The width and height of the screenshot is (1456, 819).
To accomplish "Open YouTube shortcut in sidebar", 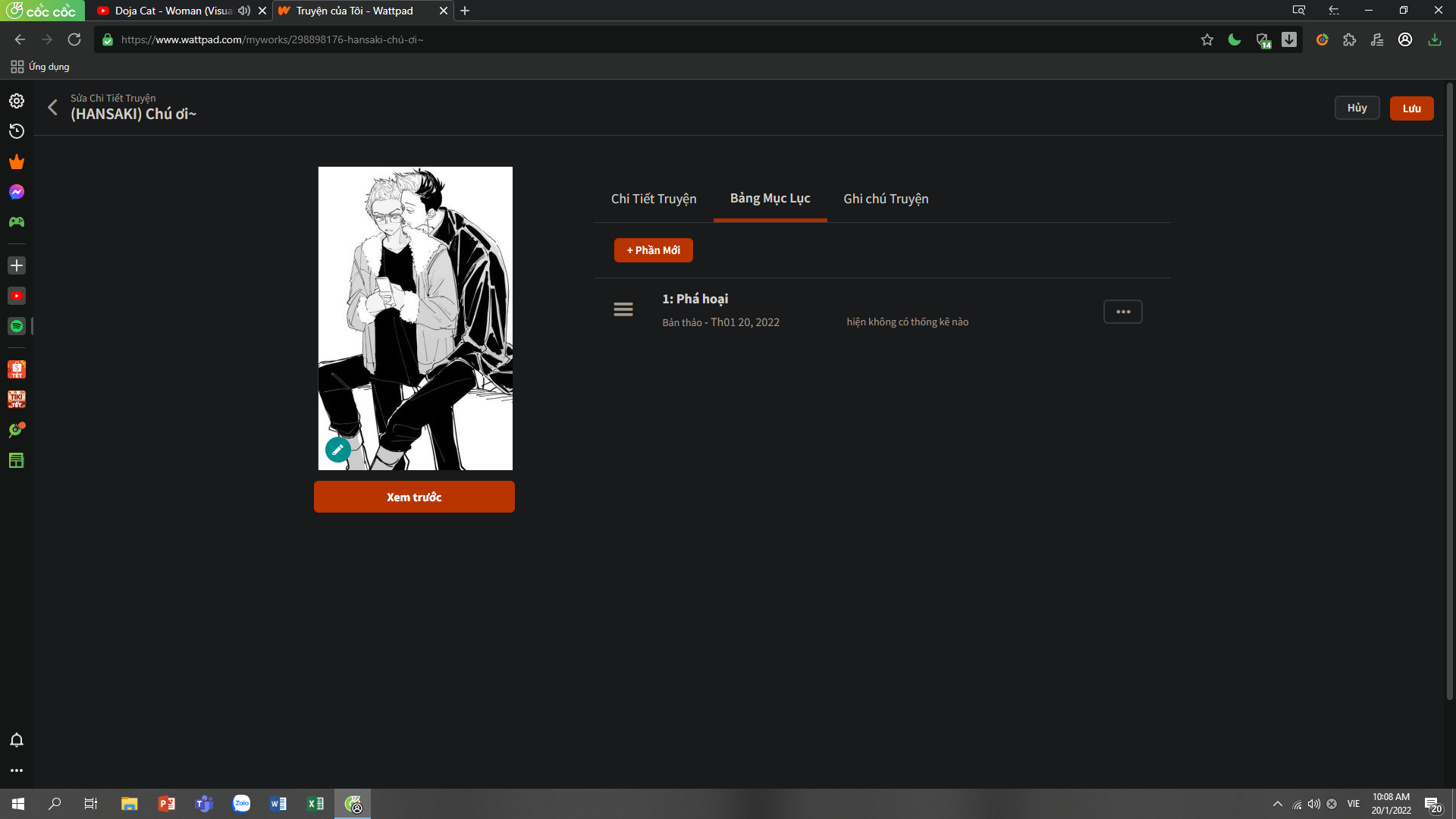I will point(17,296).
